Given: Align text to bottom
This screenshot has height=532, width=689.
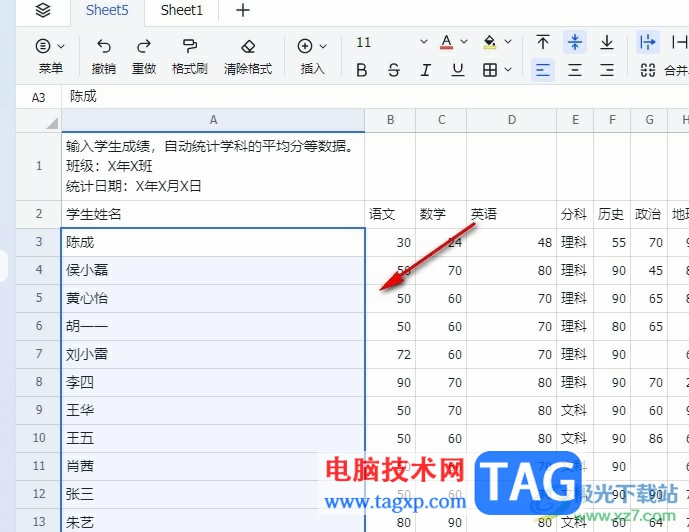Looking at the screenshot, I should point(607,42).
